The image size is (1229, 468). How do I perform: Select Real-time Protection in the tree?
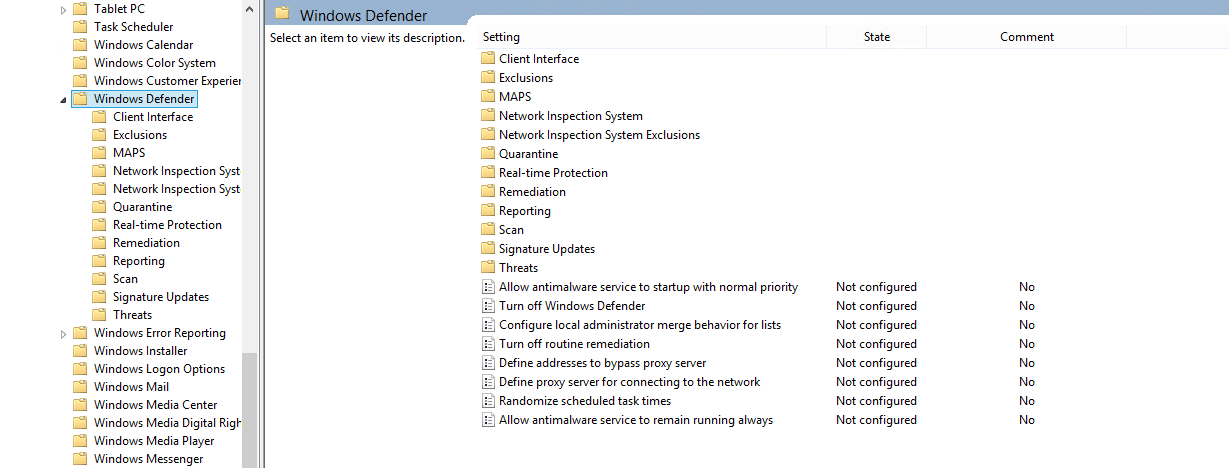point(167,225)
